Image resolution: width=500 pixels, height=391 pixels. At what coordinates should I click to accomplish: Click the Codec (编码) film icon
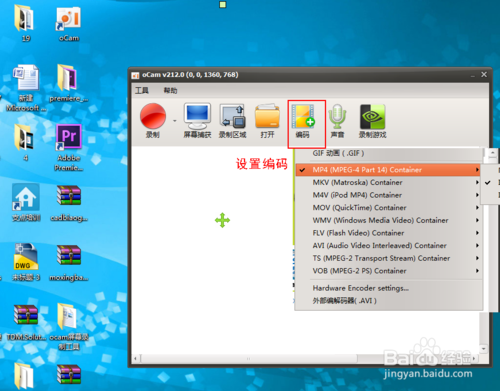coord(303,116)
